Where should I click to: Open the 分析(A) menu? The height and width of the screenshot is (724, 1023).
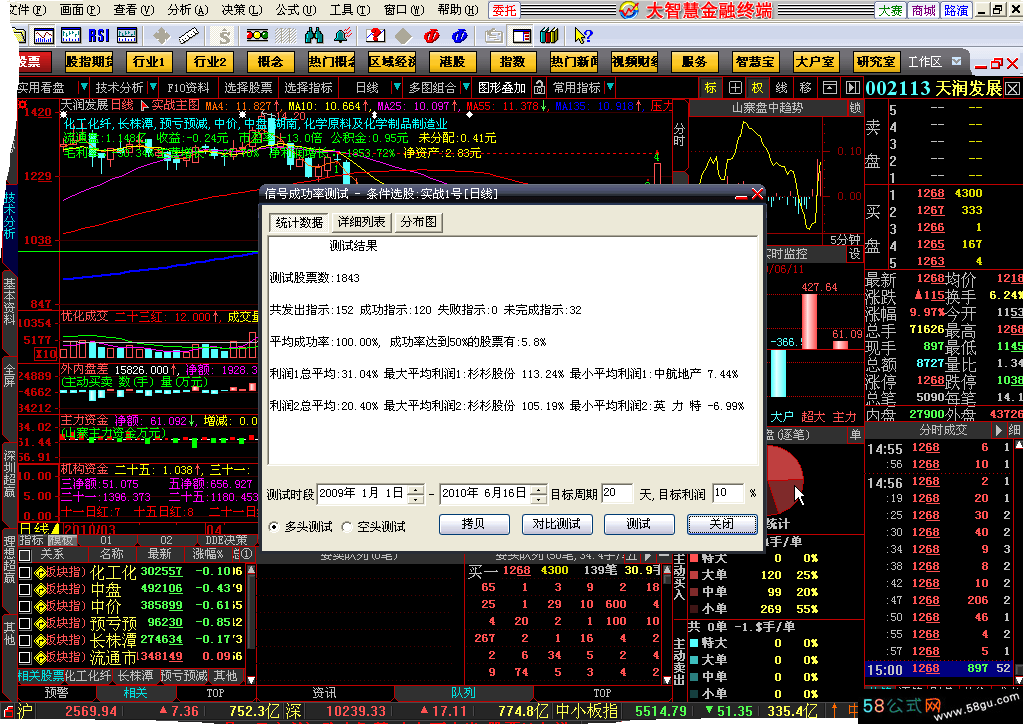coord(187,10)
